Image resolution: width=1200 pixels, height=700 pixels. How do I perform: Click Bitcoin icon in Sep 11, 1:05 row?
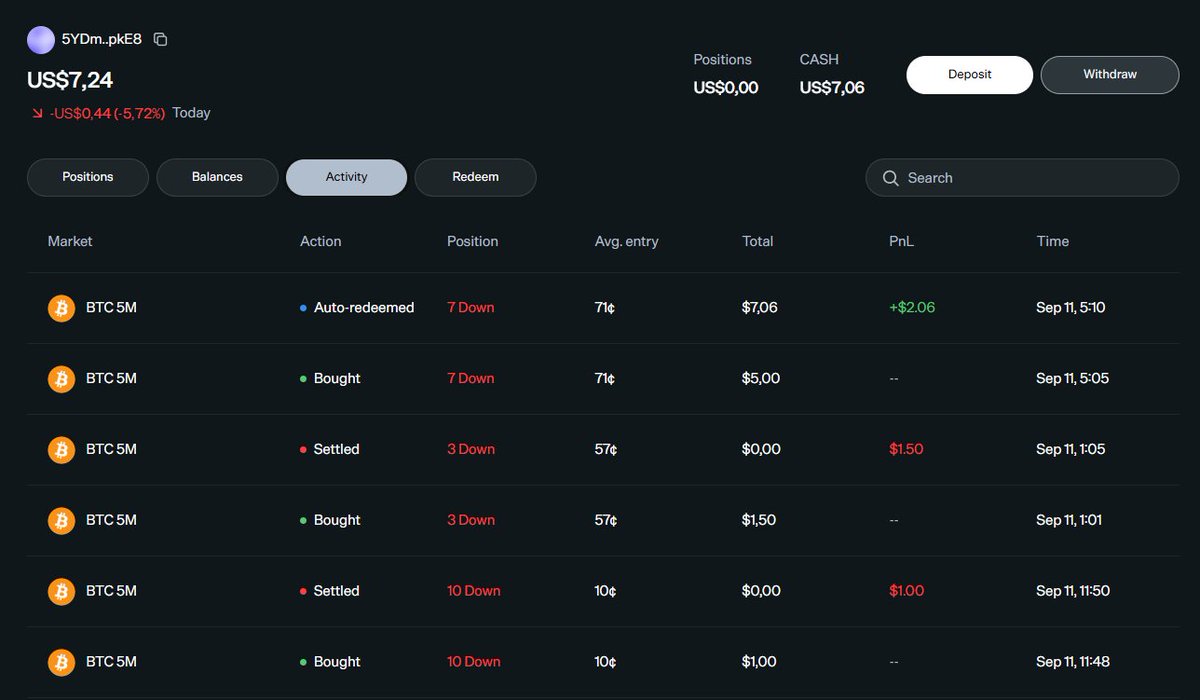[62, 450]
